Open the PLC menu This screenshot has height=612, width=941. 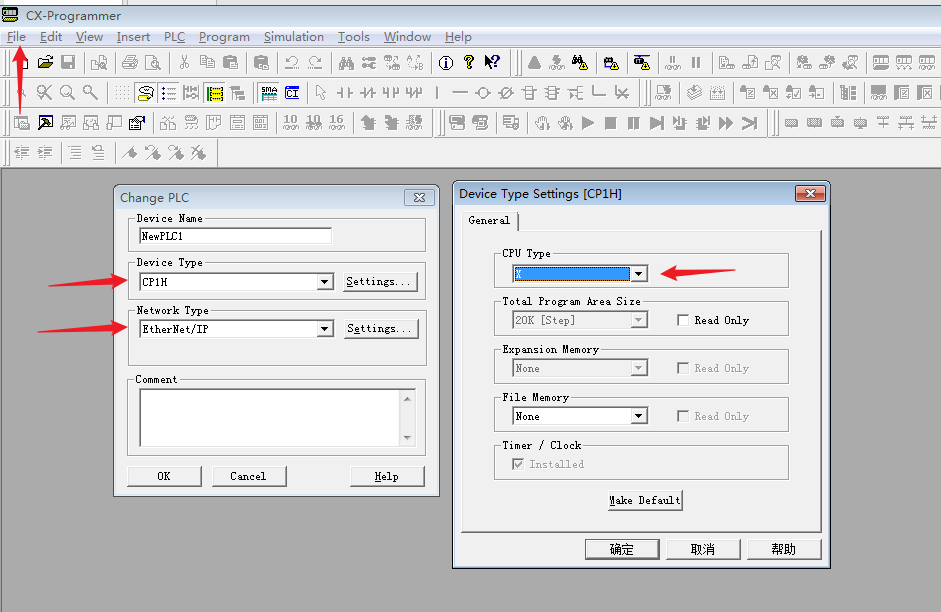(174, 37)
